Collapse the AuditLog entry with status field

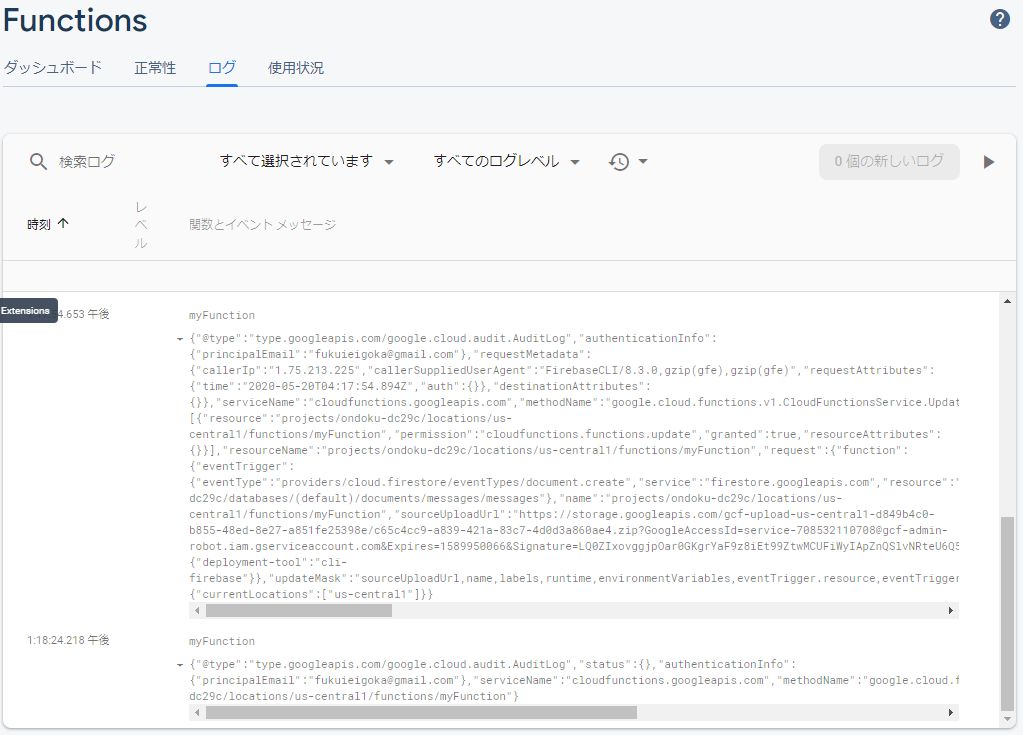pyautogui.click(x=179, y=665)
